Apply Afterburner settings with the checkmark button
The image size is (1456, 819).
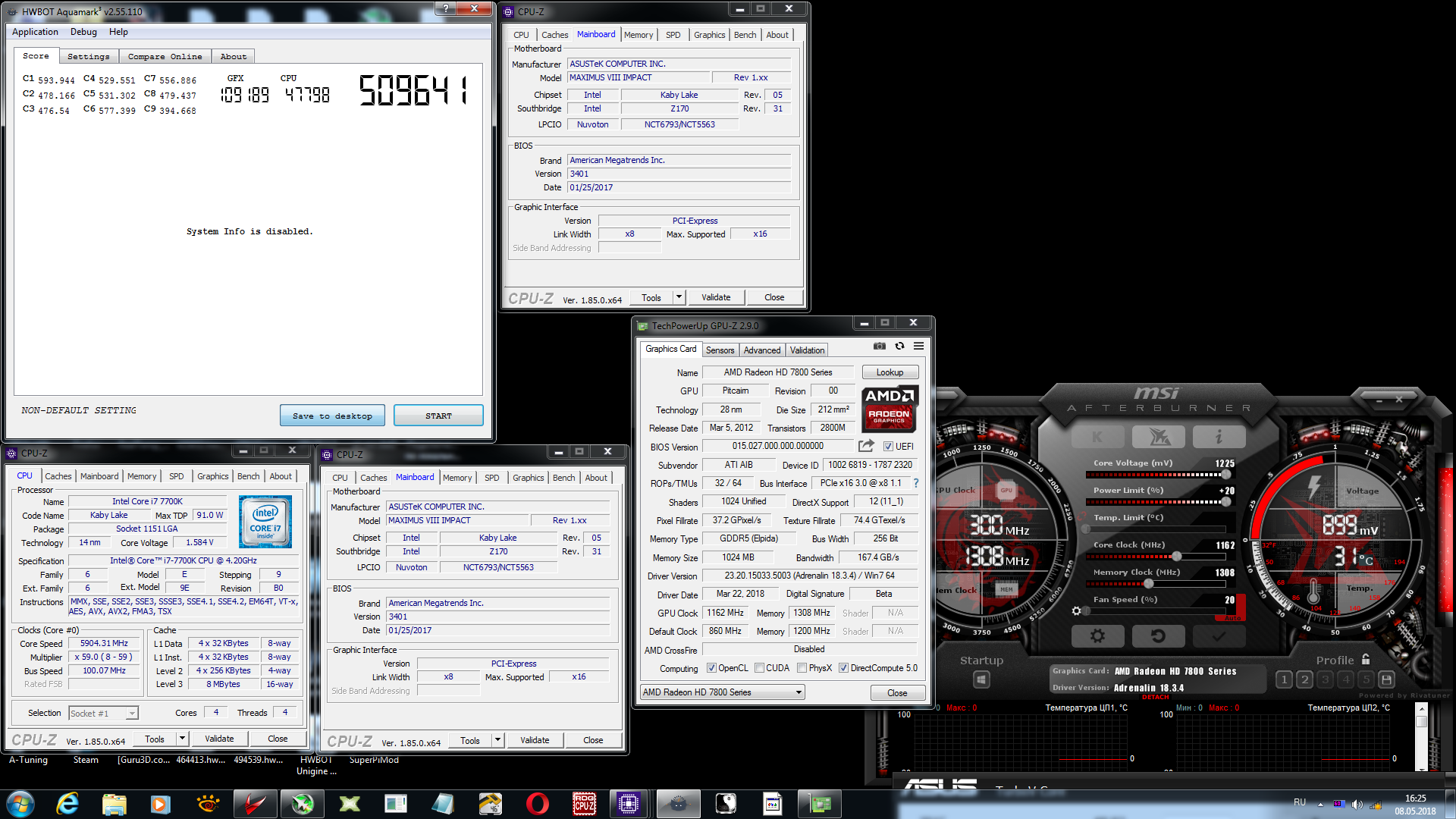[1219, 636]
